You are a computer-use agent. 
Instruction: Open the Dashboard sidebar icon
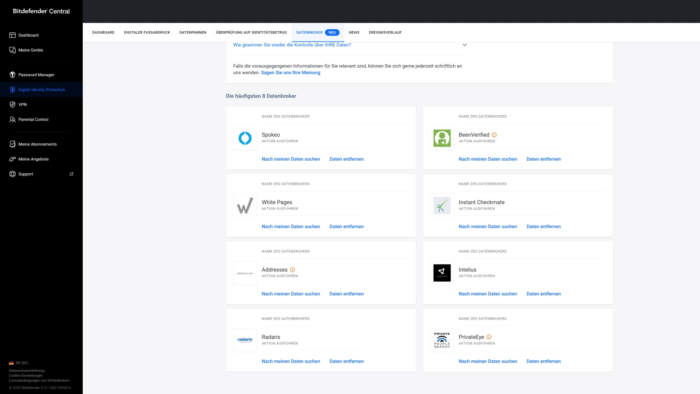12,35
